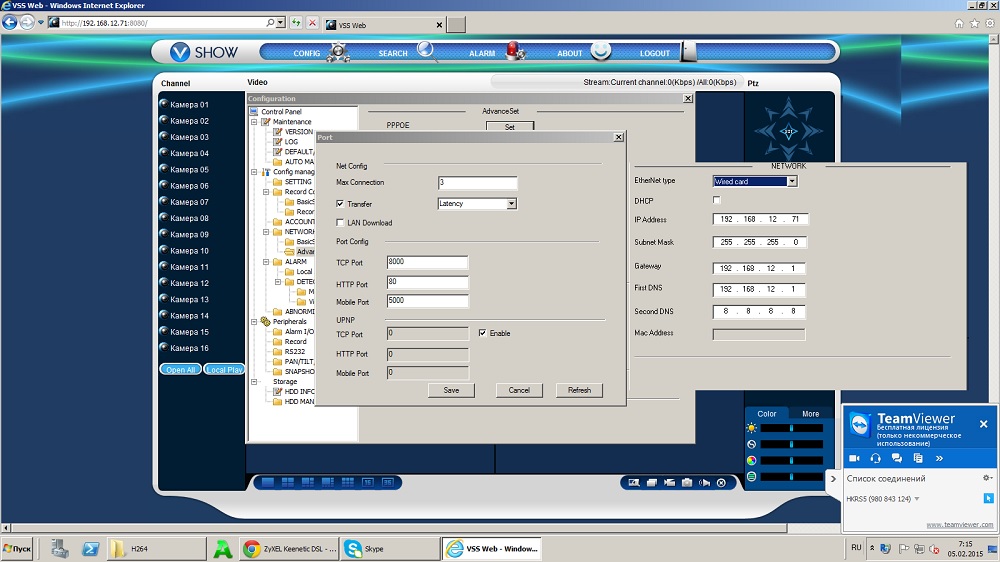Screen dimensions: 1000x562
Task: Click TeamViewer remote control cursor icon
Action: [x=988, y=498]
